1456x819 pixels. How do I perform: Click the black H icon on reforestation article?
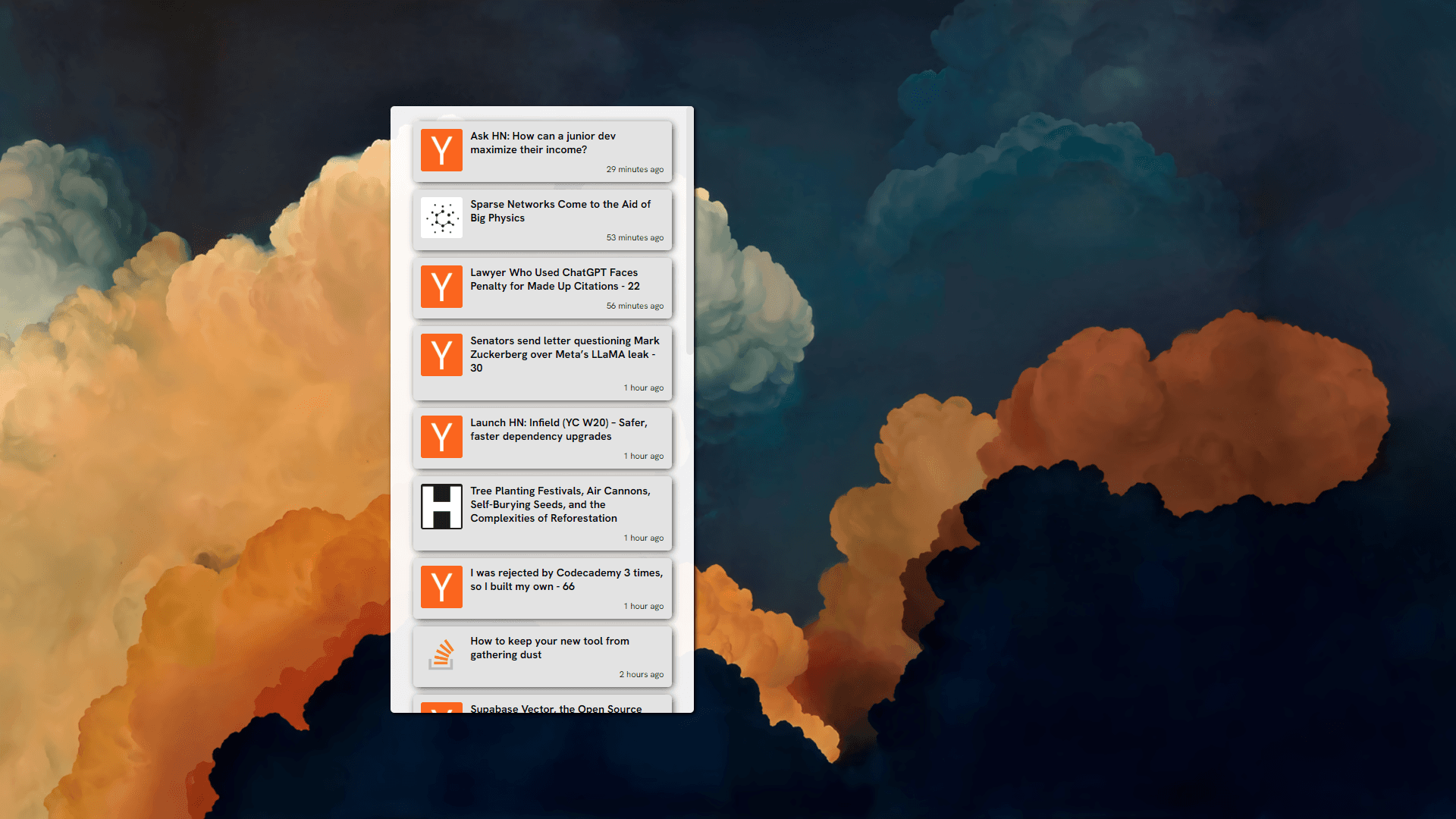(x=441, y=507)
